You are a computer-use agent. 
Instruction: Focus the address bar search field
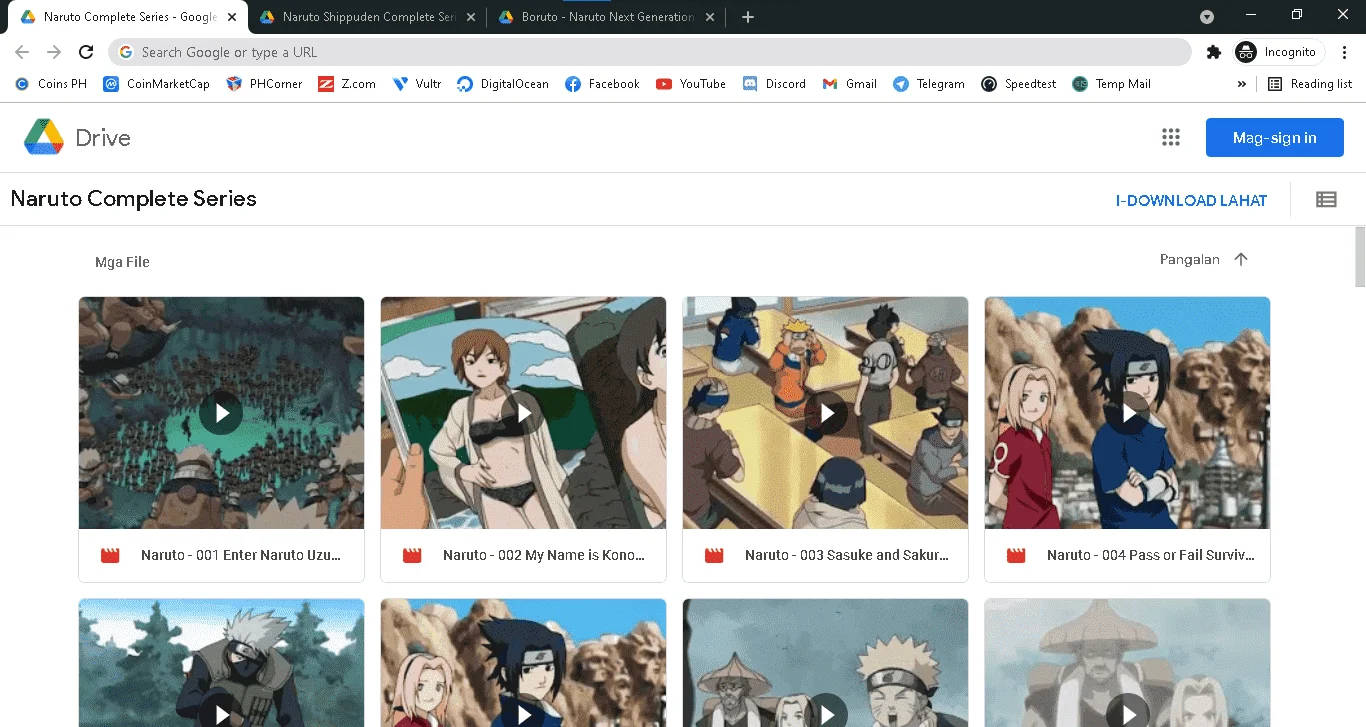[x=650, y=52]
